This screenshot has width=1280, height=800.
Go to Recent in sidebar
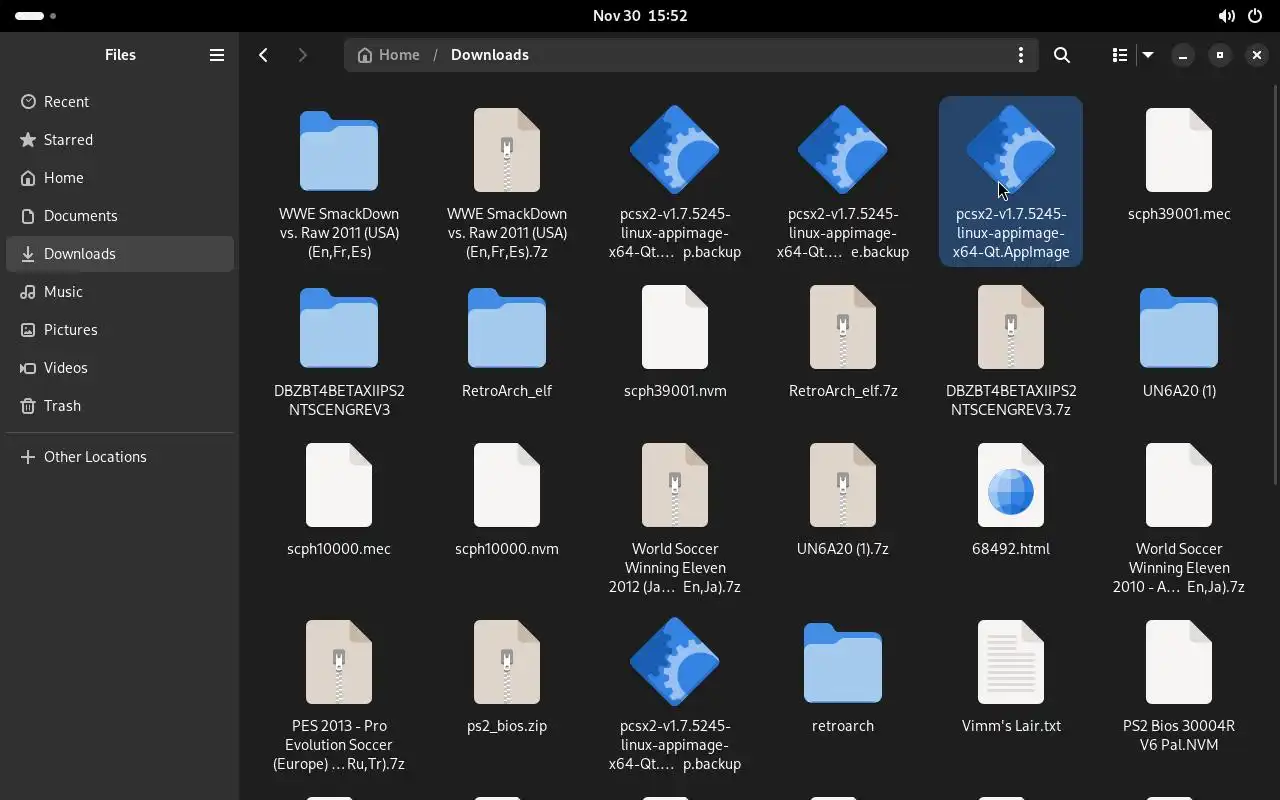click(120, 102)
